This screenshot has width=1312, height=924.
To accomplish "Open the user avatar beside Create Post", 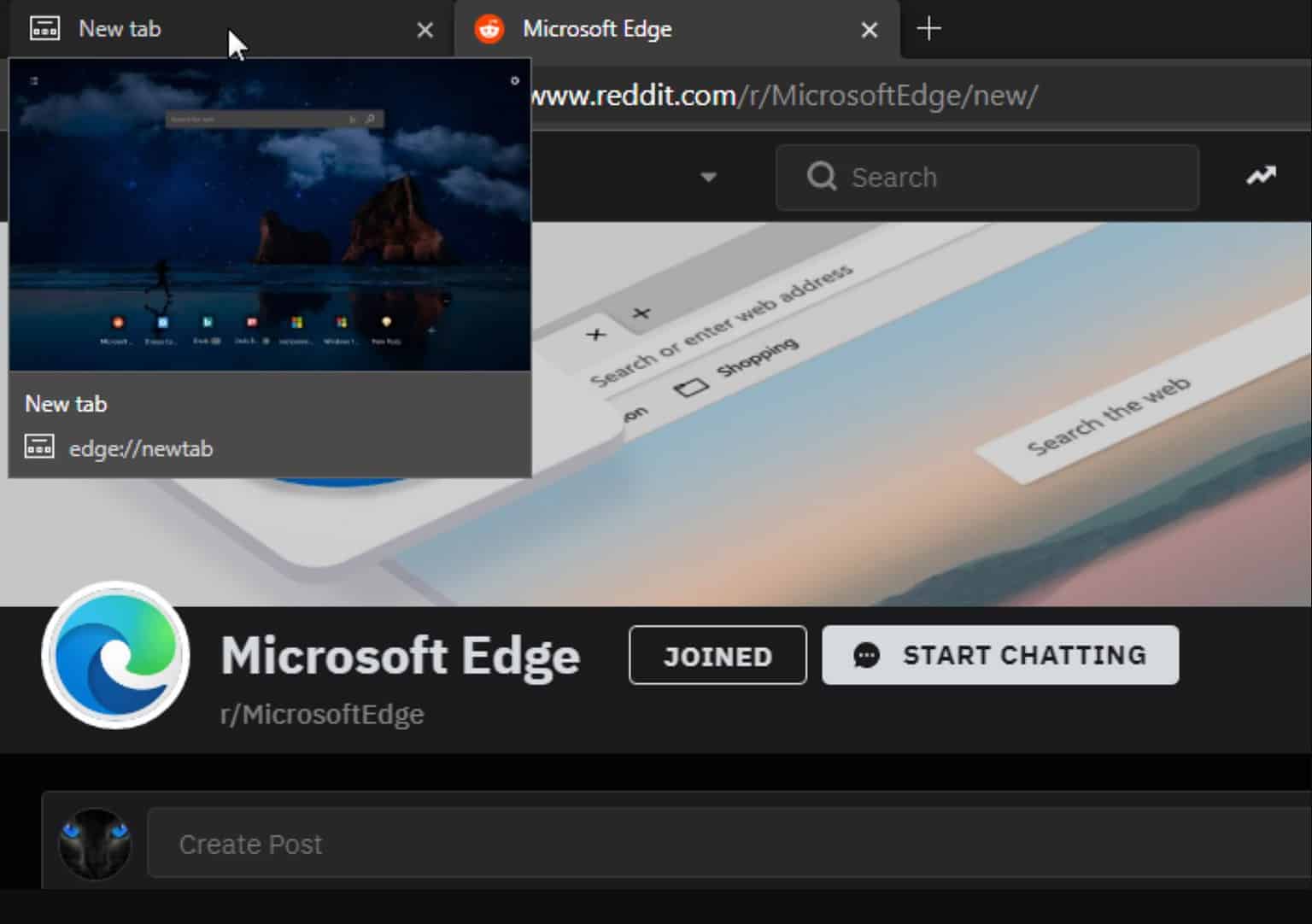I will [x=95, y=844].
